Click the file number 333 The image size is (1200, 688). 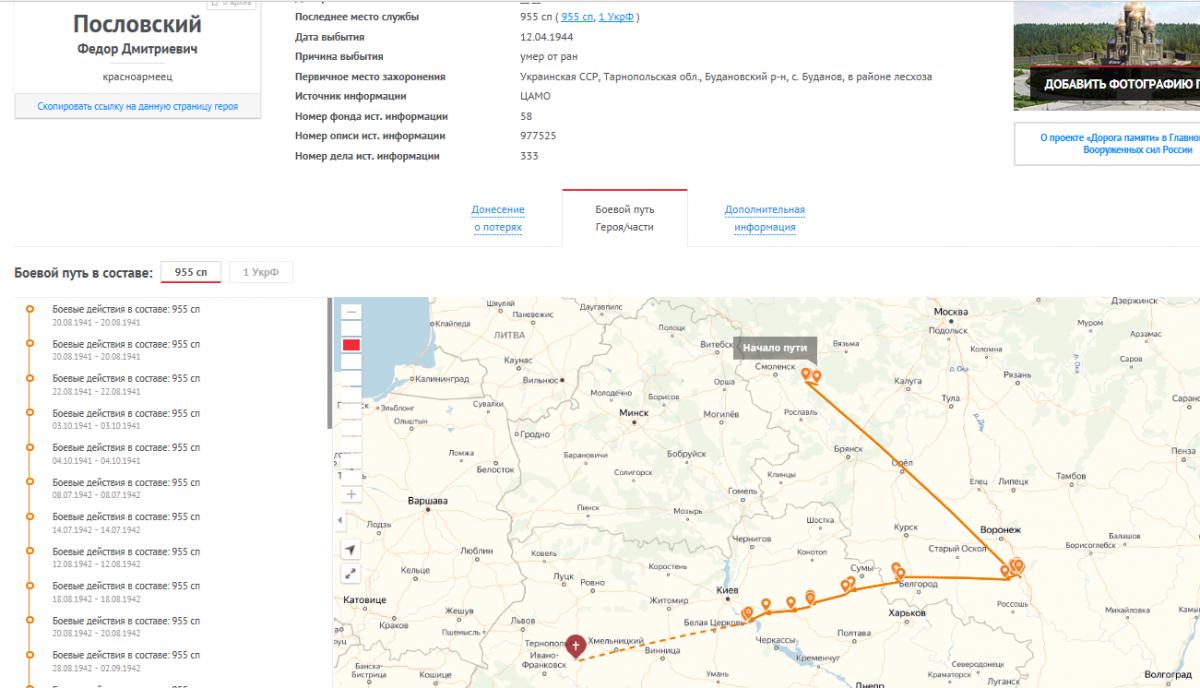(529, 156)
